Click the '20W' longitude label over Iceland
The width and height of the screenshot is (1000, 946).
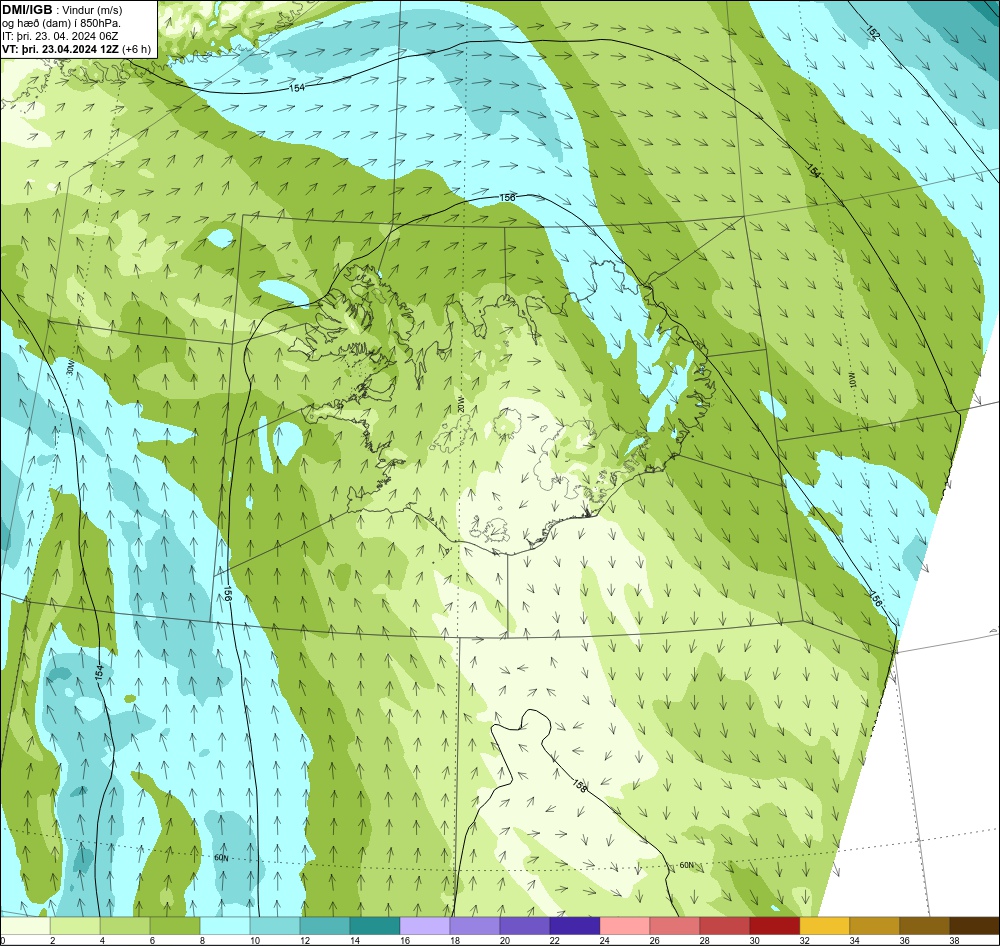click(460, 404)
